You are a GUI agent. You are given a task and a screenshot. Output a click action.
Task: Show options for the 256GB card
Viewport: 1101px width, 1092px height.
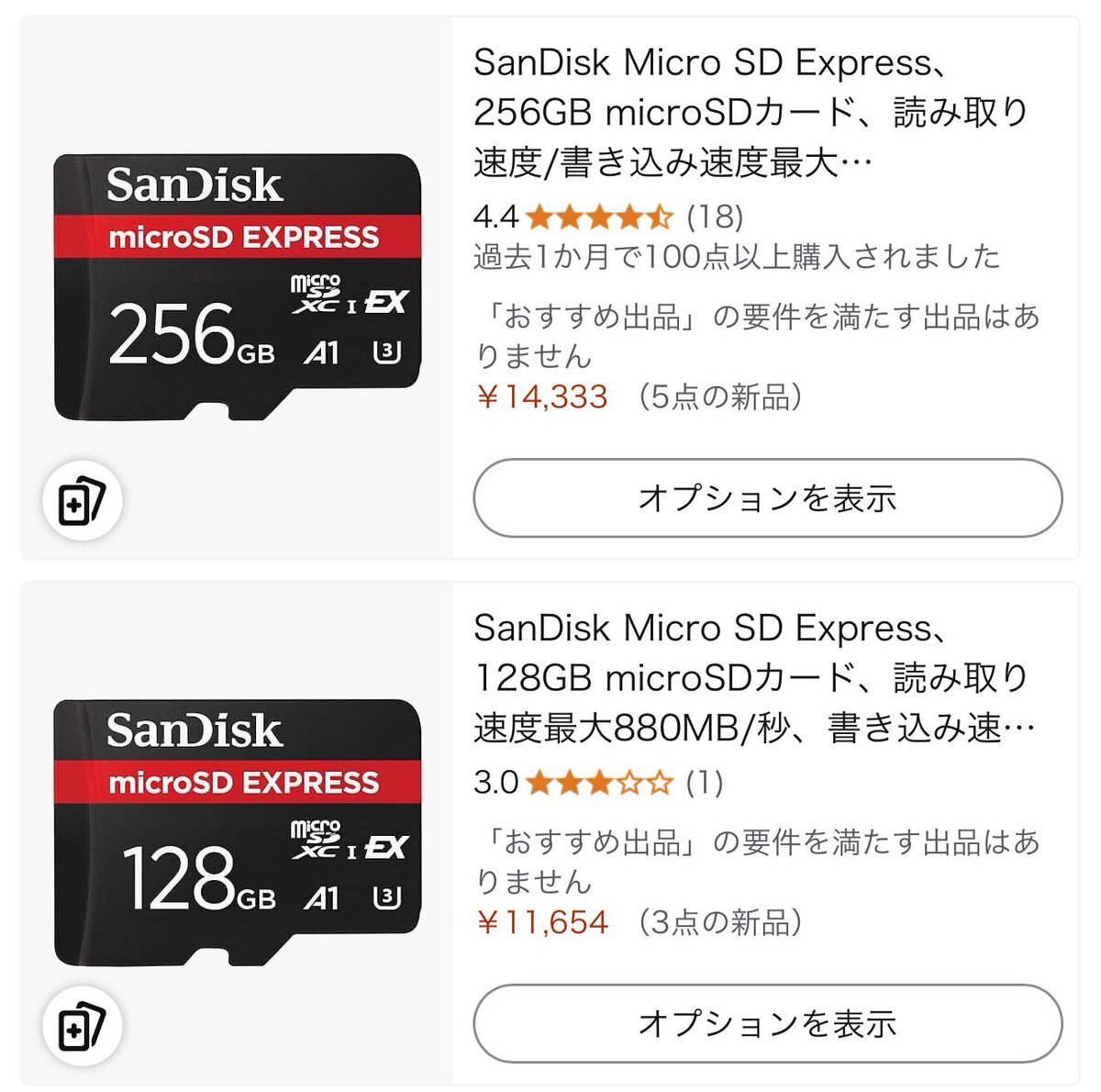(767, 498)
